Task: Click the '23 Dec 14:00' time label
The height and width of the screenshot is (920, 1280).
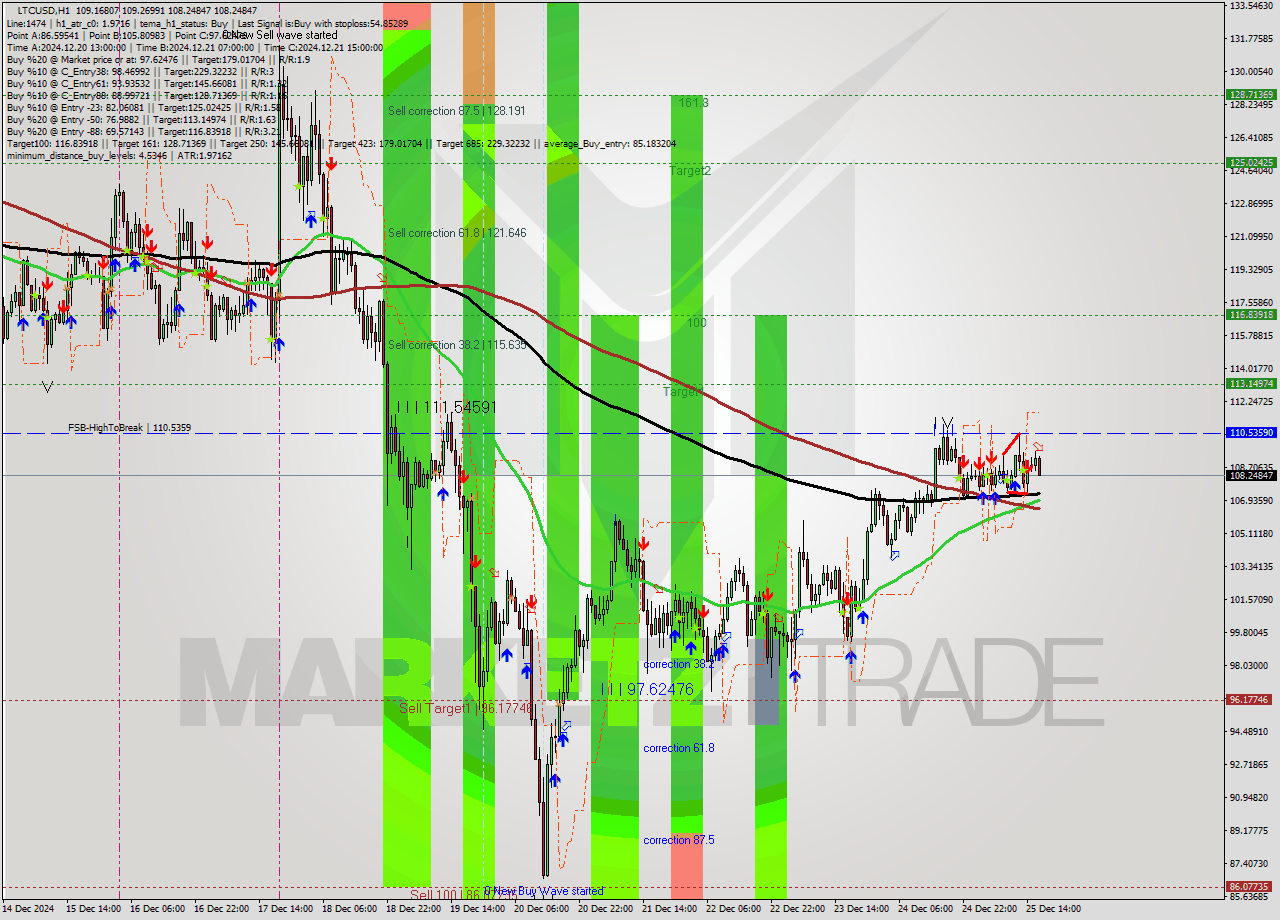Action: point(861,908)
